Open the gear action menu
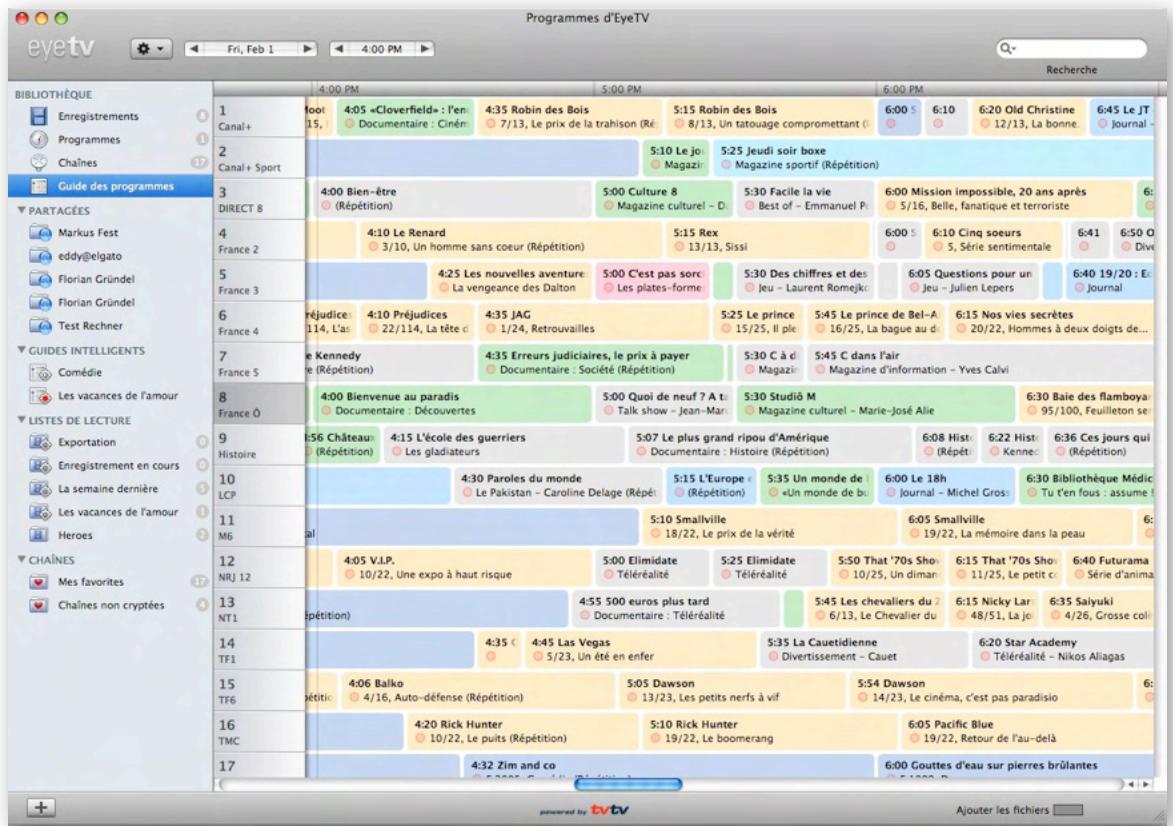 click(151, 49)
